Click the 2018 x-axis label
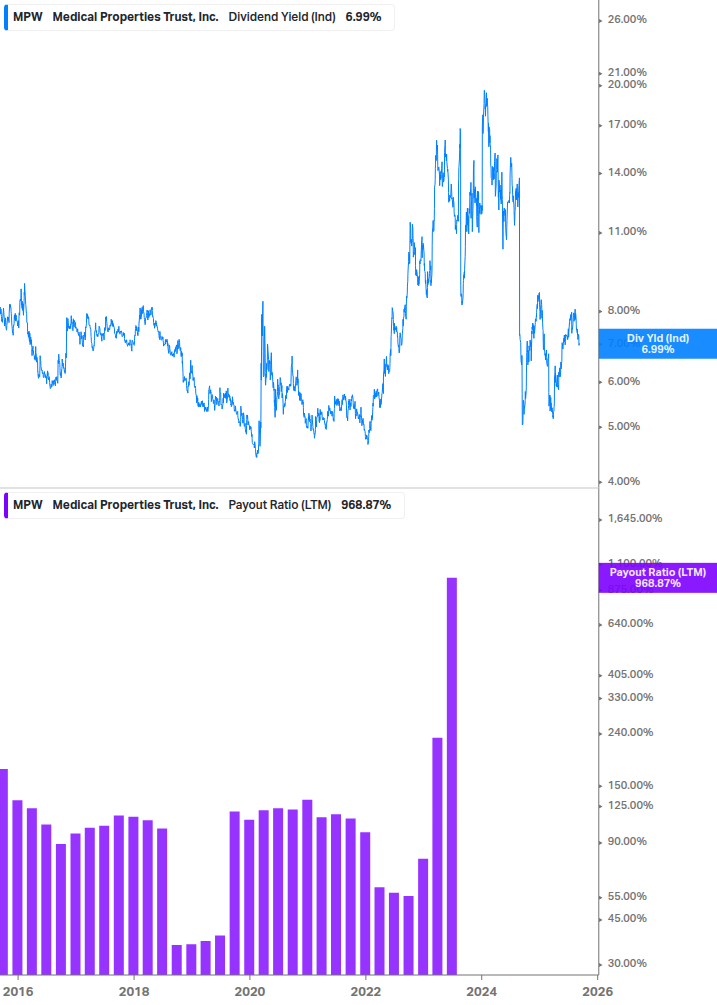The height and width of the screenshot is (1005, 717). [x=134, y=992]
